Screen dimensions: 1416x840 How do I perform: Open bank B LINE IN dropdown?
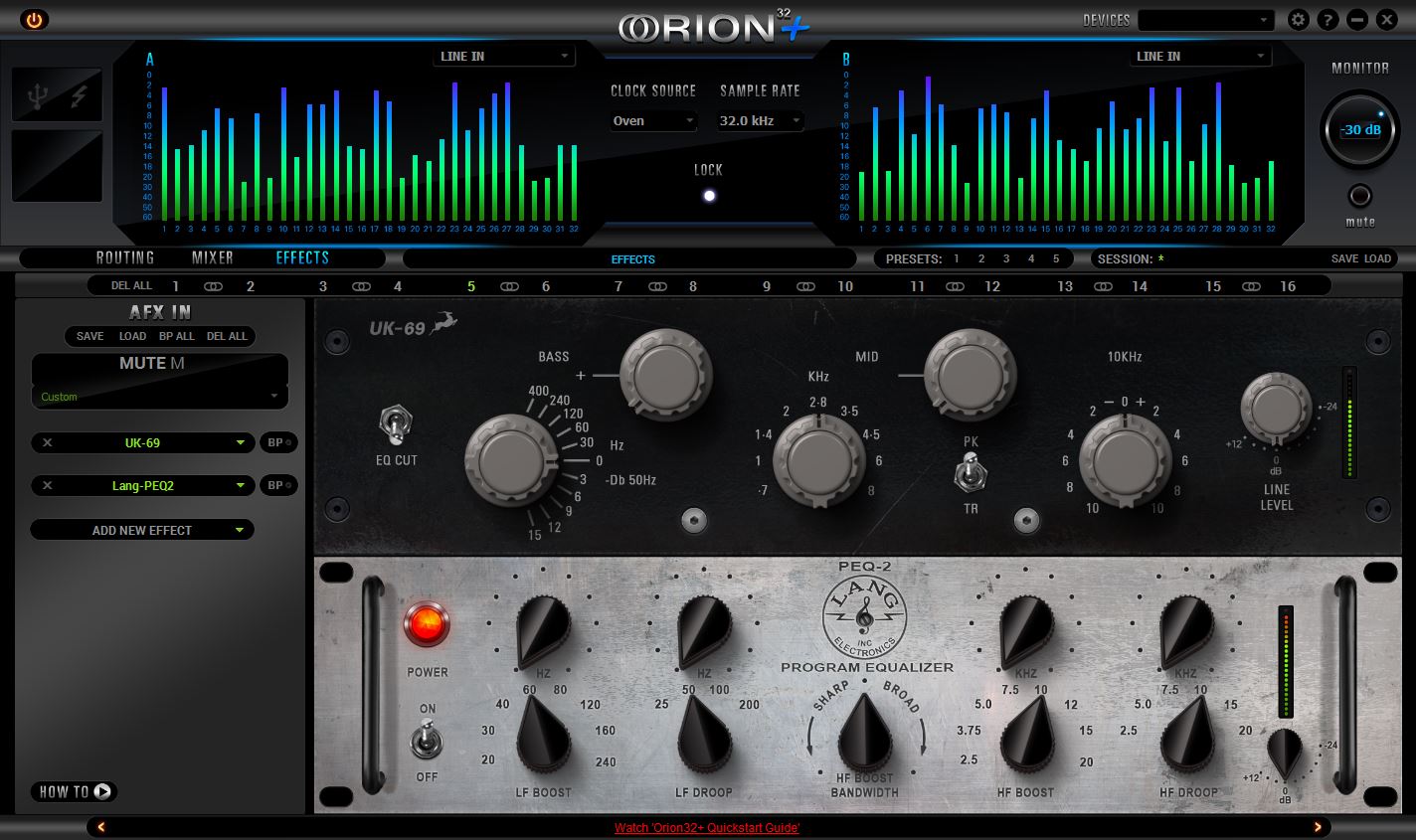pos(1200,57)
